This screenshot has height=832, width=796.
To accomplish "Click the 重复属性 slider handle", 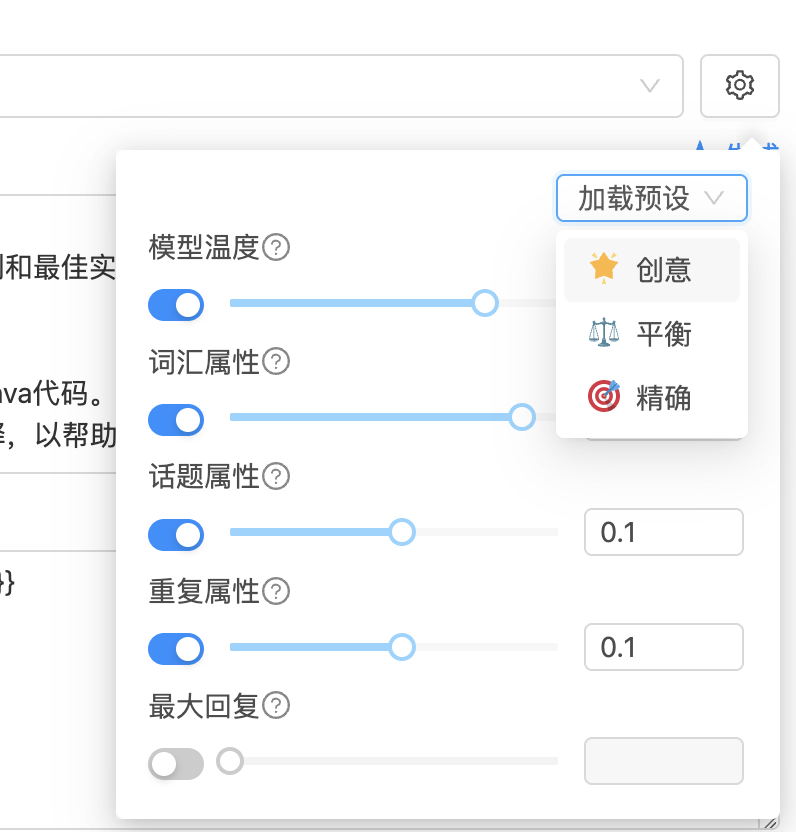I will tap(402, 647).
